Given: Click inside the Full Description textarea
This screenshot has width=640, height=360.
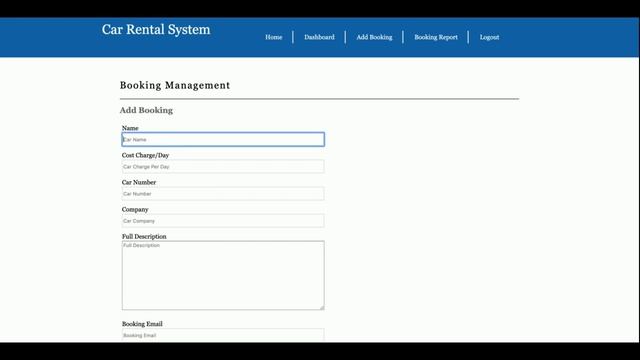Looking at the screenshot, I should click(223, 275).
